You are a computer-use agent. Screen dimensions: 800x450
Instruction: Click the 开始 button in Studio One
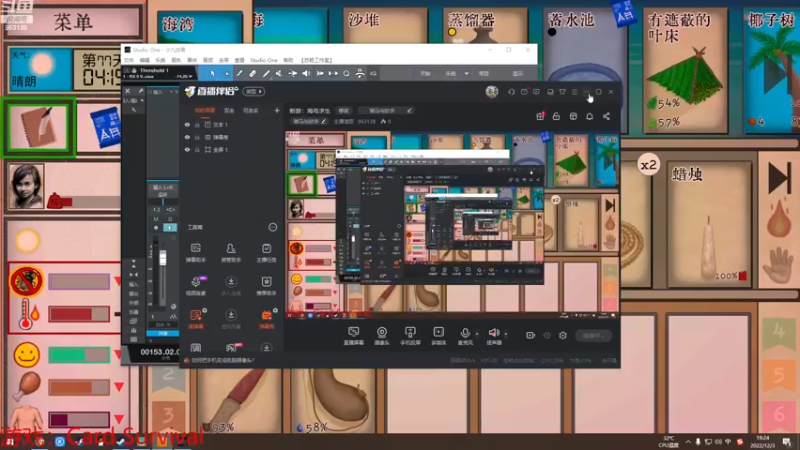click(x=426, y=73)
